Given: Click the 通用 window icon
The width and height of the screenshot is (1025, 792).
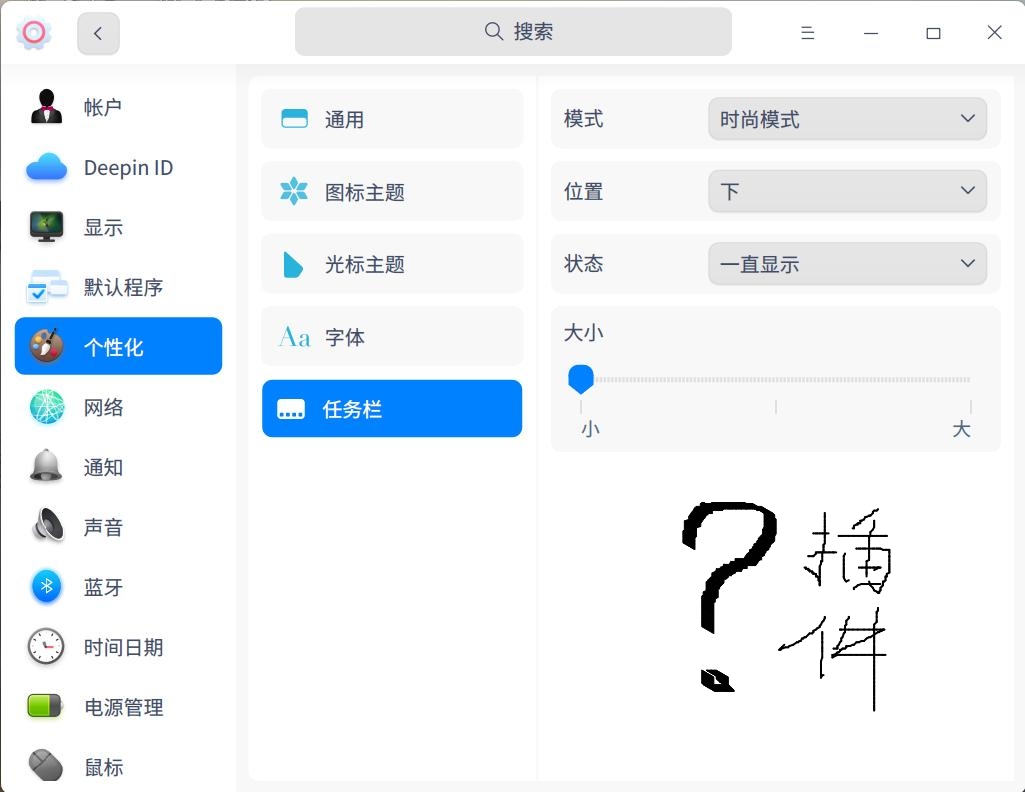Looking at the screenshot, I should [294, 119].
